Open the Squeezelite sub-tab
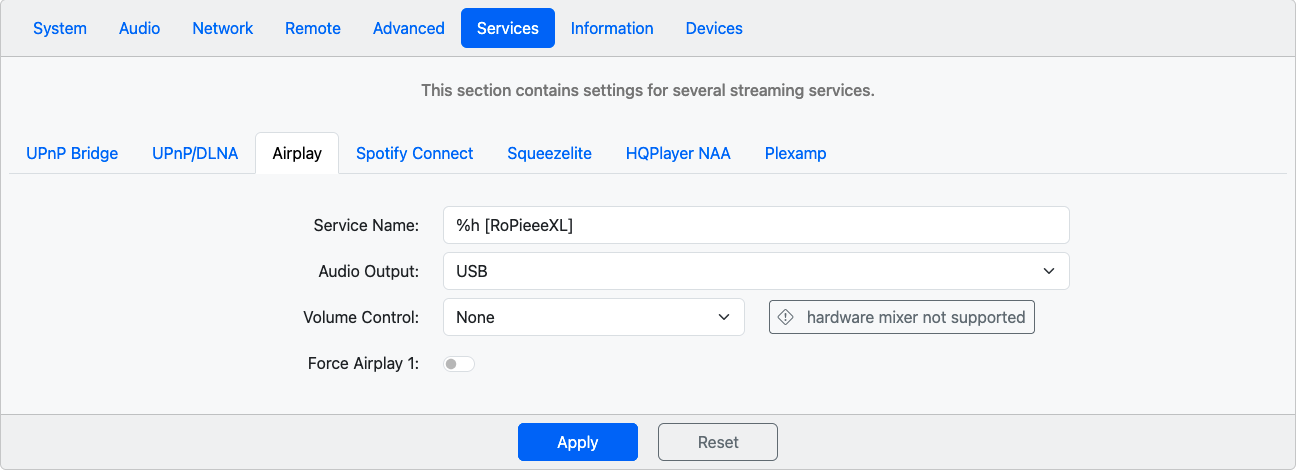 coord(550,153)
